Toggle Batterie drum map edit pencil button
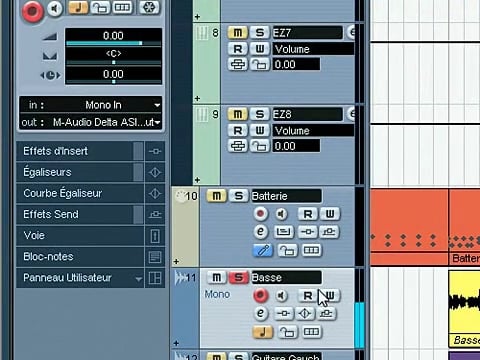480x360 pixels. (263, 250)
